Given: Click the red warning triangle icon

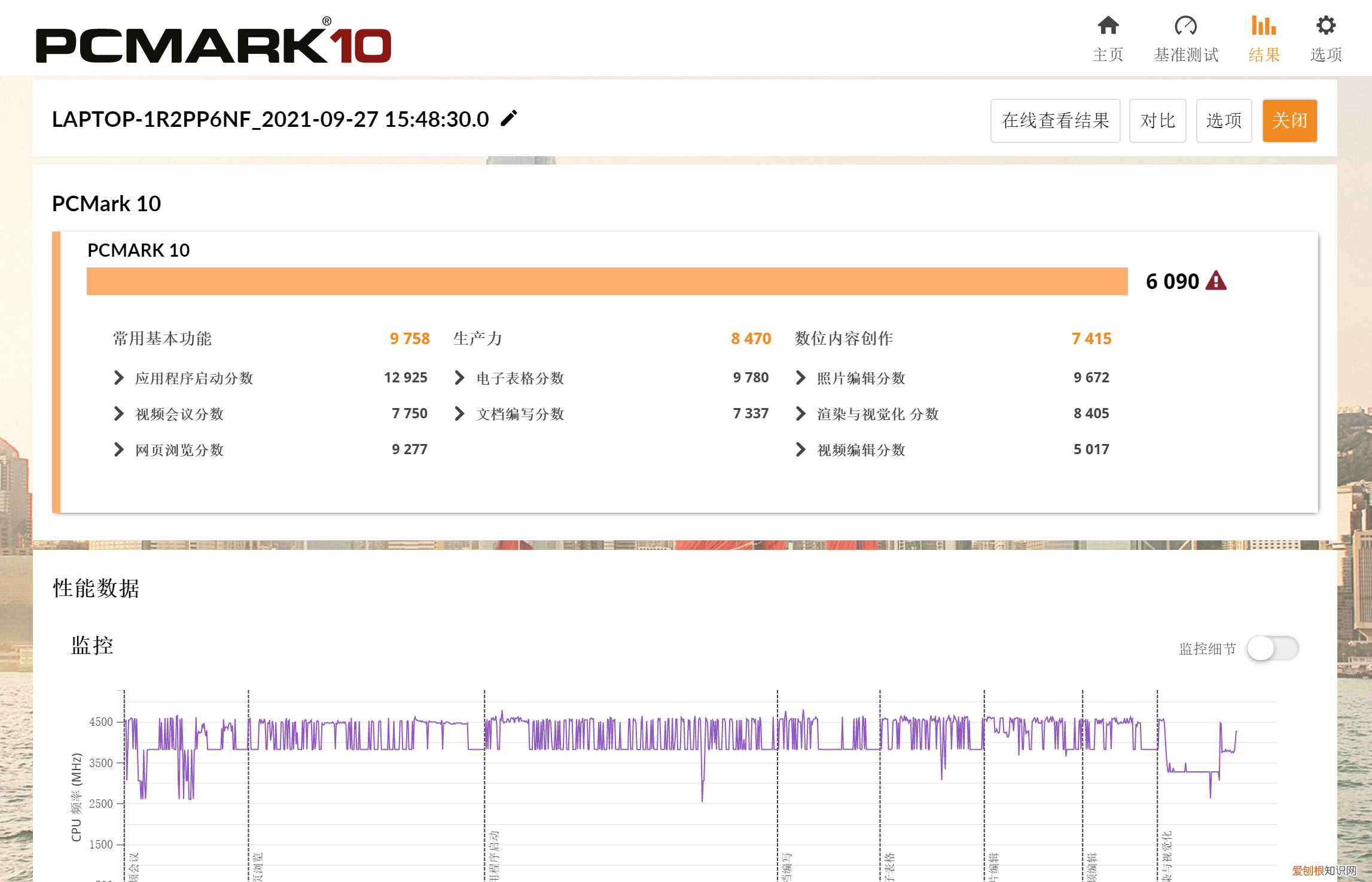Looking at the screenshot, I should point(1216,281).
